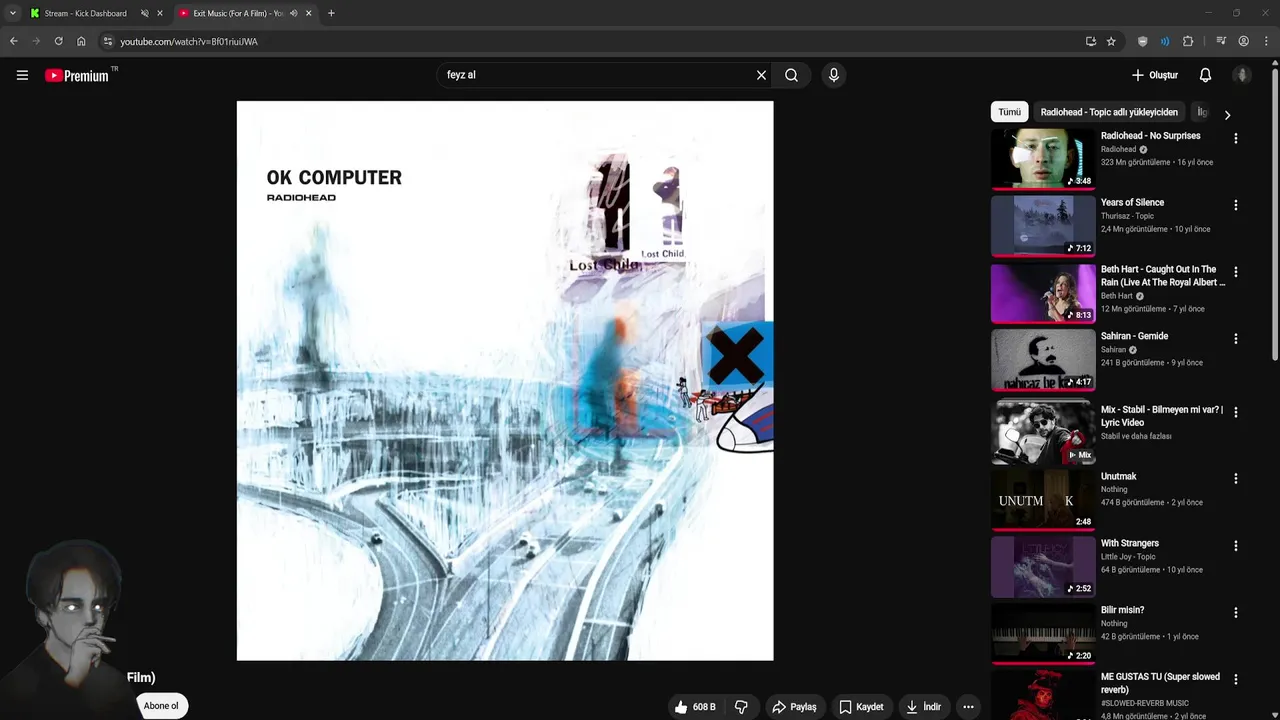Show next filter chips with arrow

point(1227,114)
